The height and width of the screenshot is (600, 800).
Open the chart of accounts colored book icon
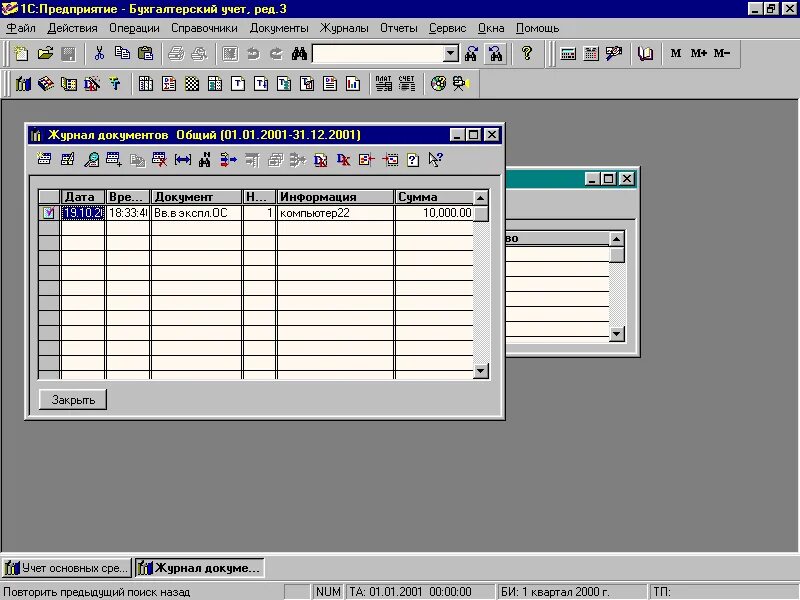(x=45, y=84)
